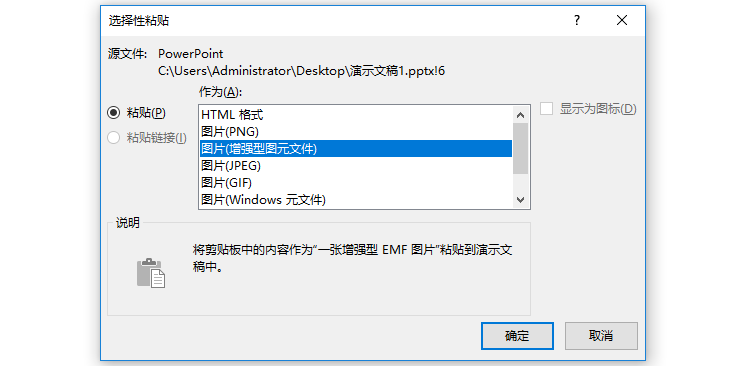Click scrollbar track below the thumb

tap(521, 183)
